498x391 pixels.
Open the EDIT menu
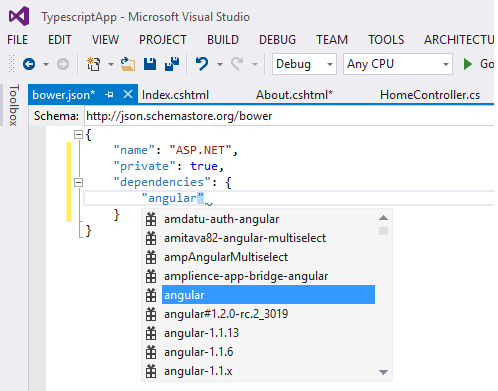pos(60,40)
